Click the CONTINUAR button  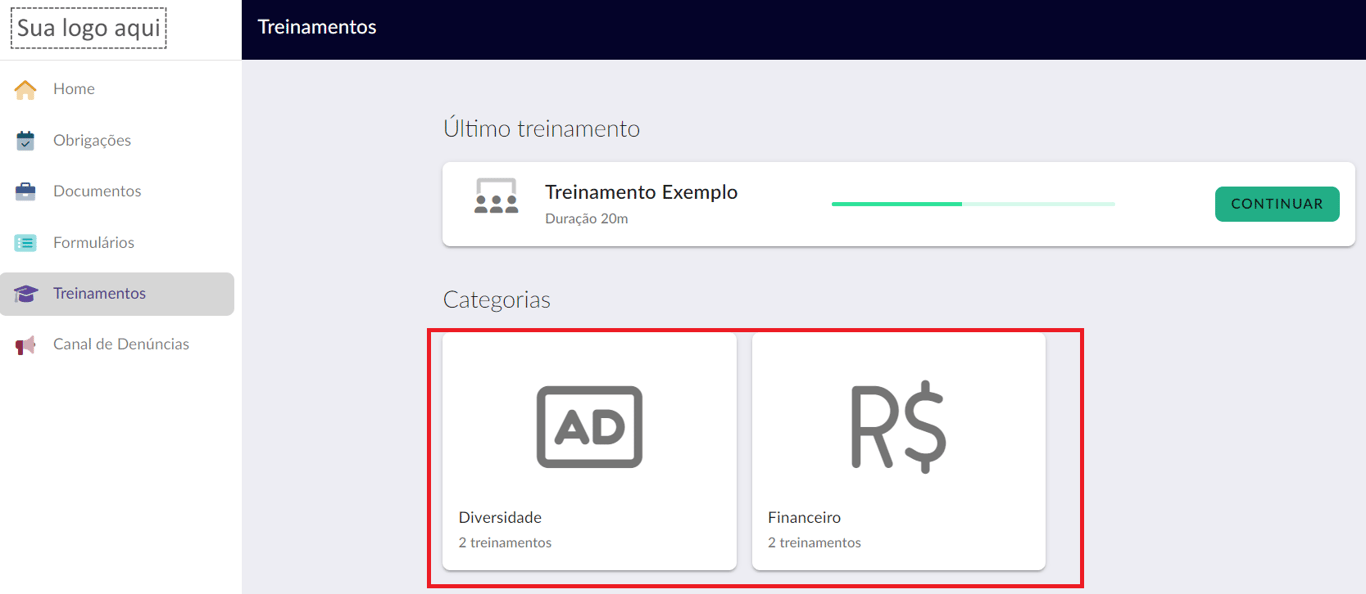[x=1277, y=204]
